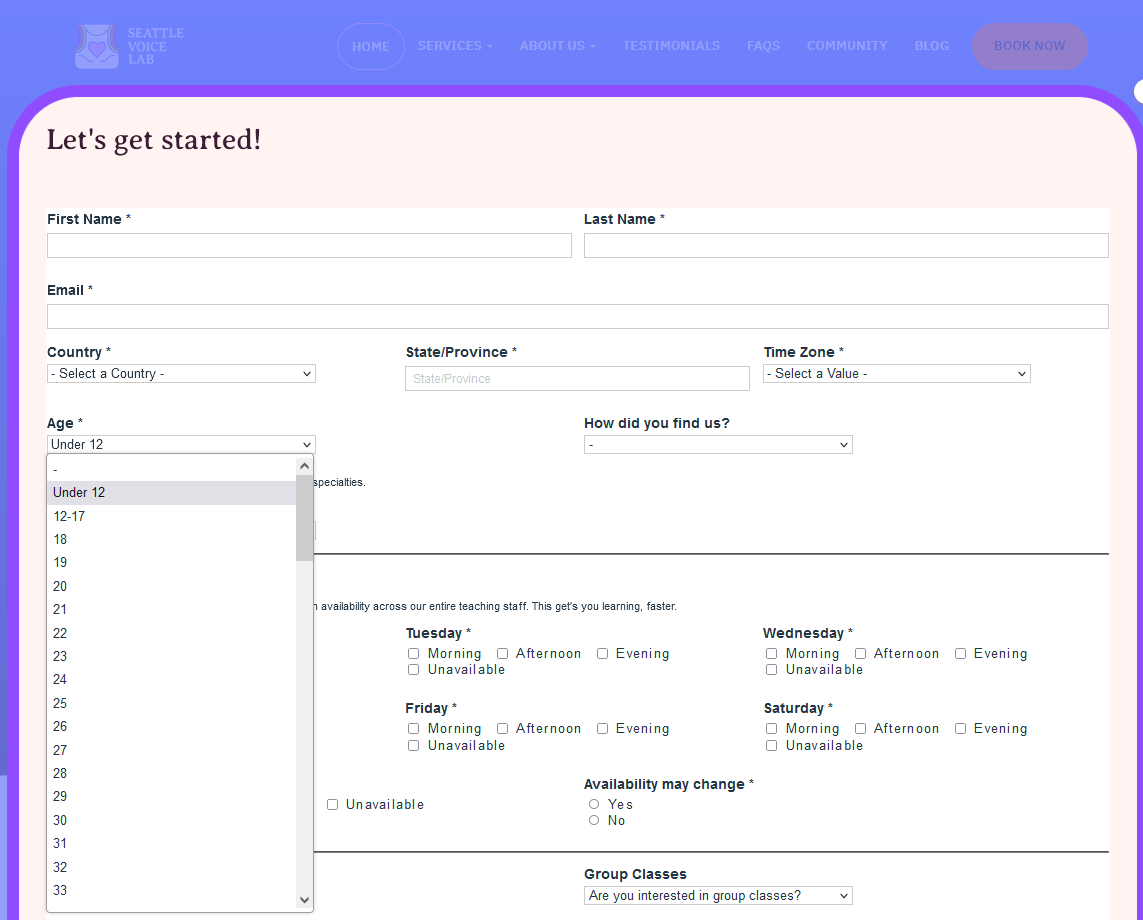Select age 30 from the list
Image resolution: width=1143 pixels, height=920 pixels.
pyautogui.click(x=171, y=820)
